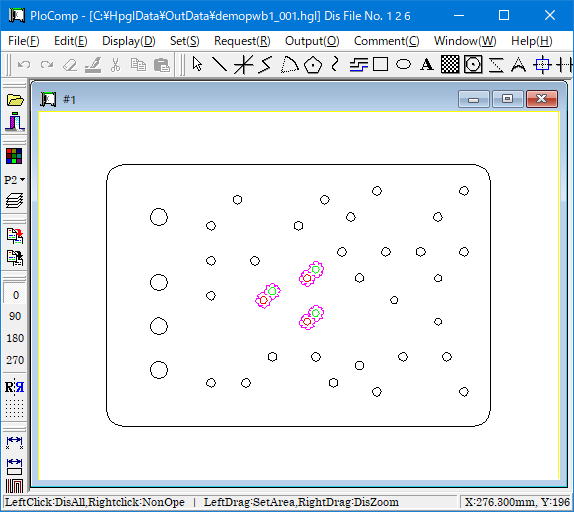Open the Comment(C) menu
Screen dimensions: 574x512
[x=387, y=41]
